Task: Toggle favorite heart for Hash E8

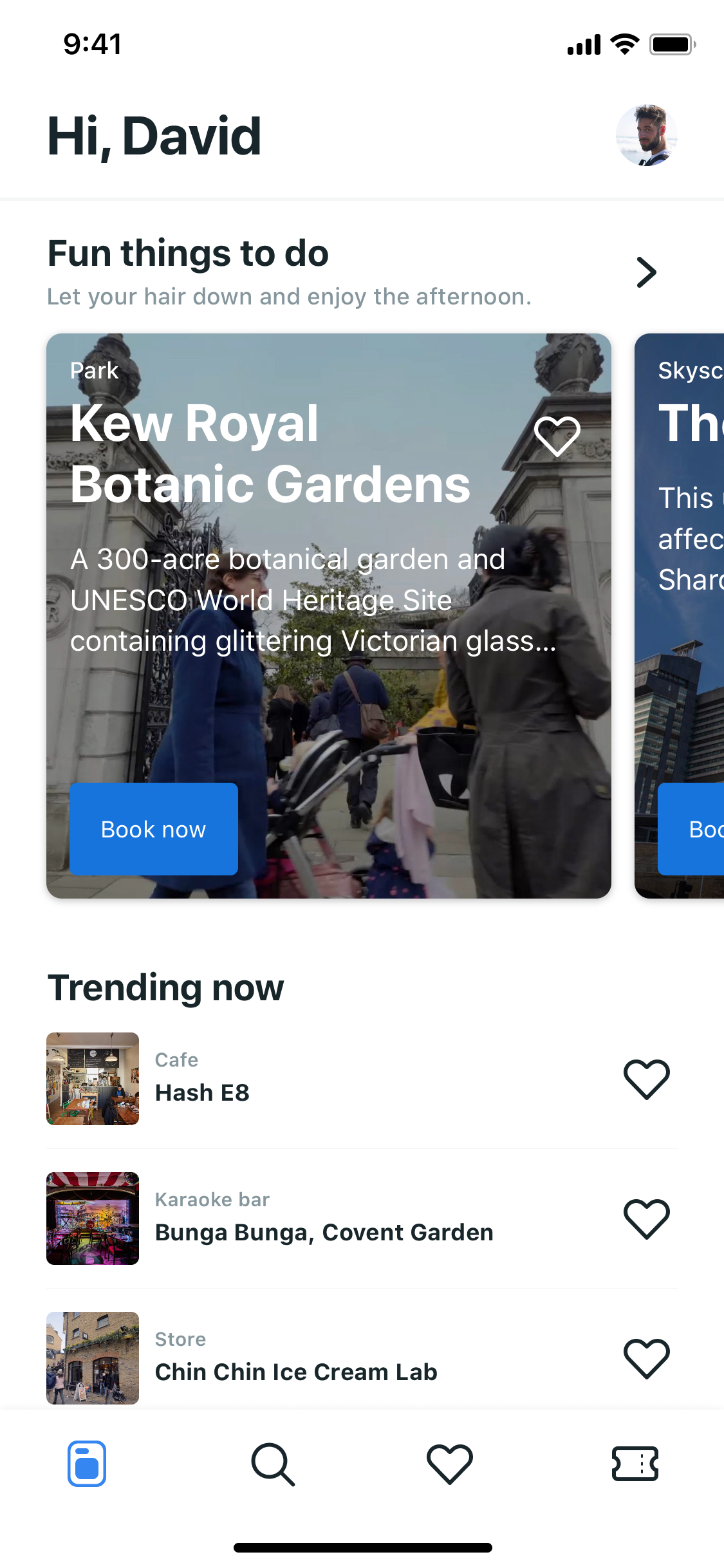Action: [x=646, y=1079]
